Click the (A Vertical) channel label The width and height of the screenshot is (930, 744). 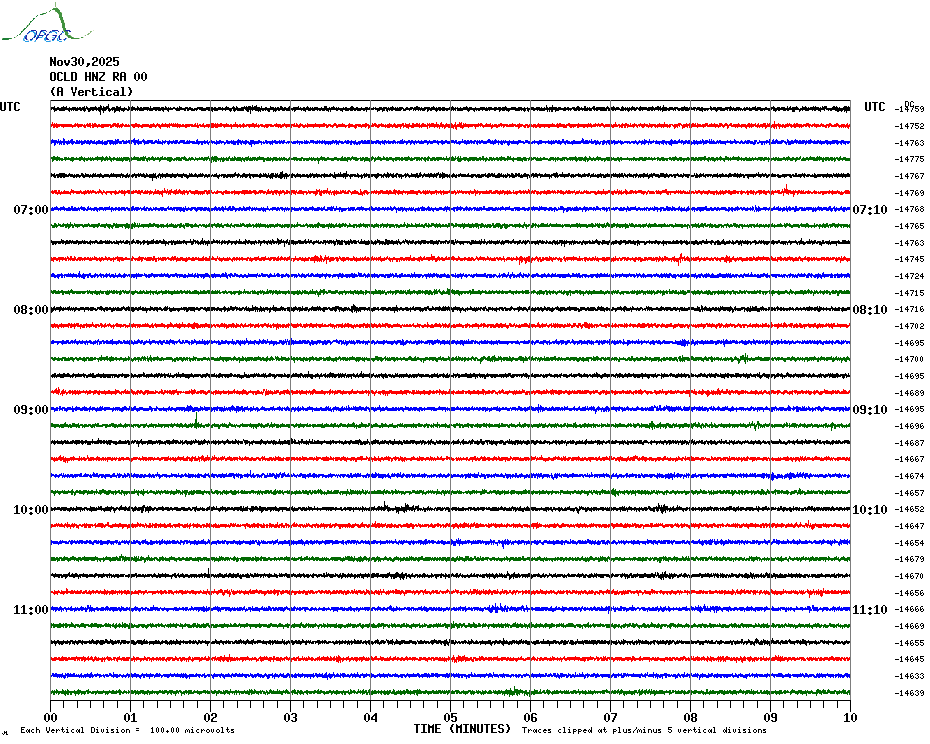[x=91, y=92]
